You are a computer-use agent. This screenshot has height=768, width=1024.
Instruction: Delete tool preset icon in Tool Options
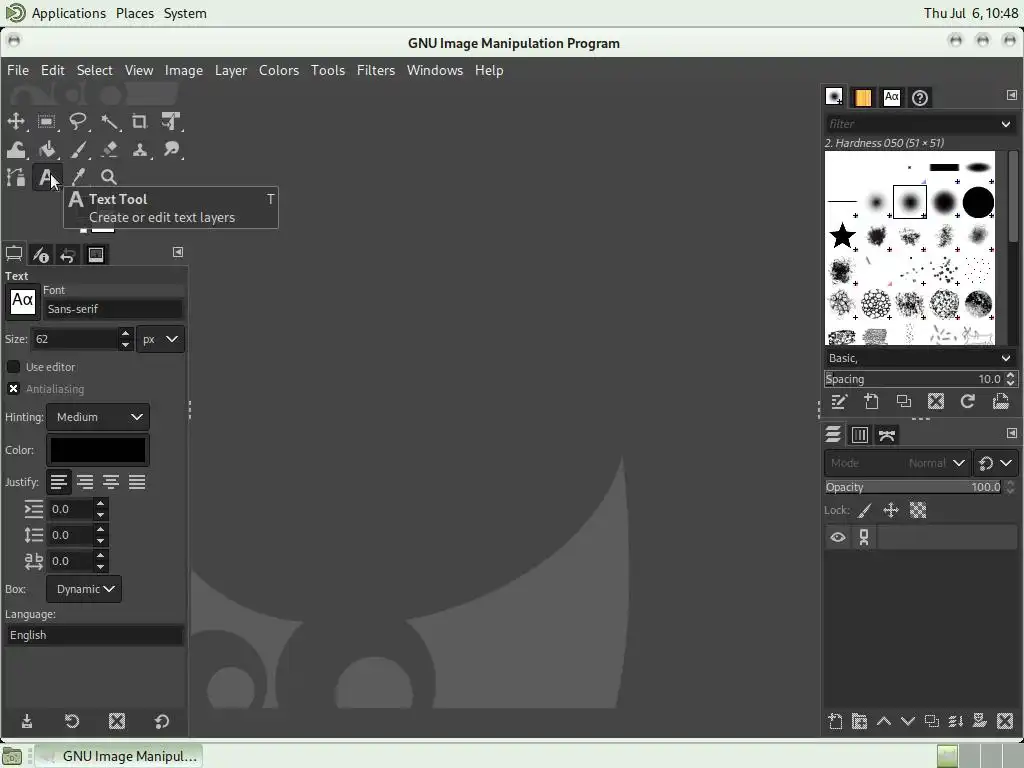[117, 721]
